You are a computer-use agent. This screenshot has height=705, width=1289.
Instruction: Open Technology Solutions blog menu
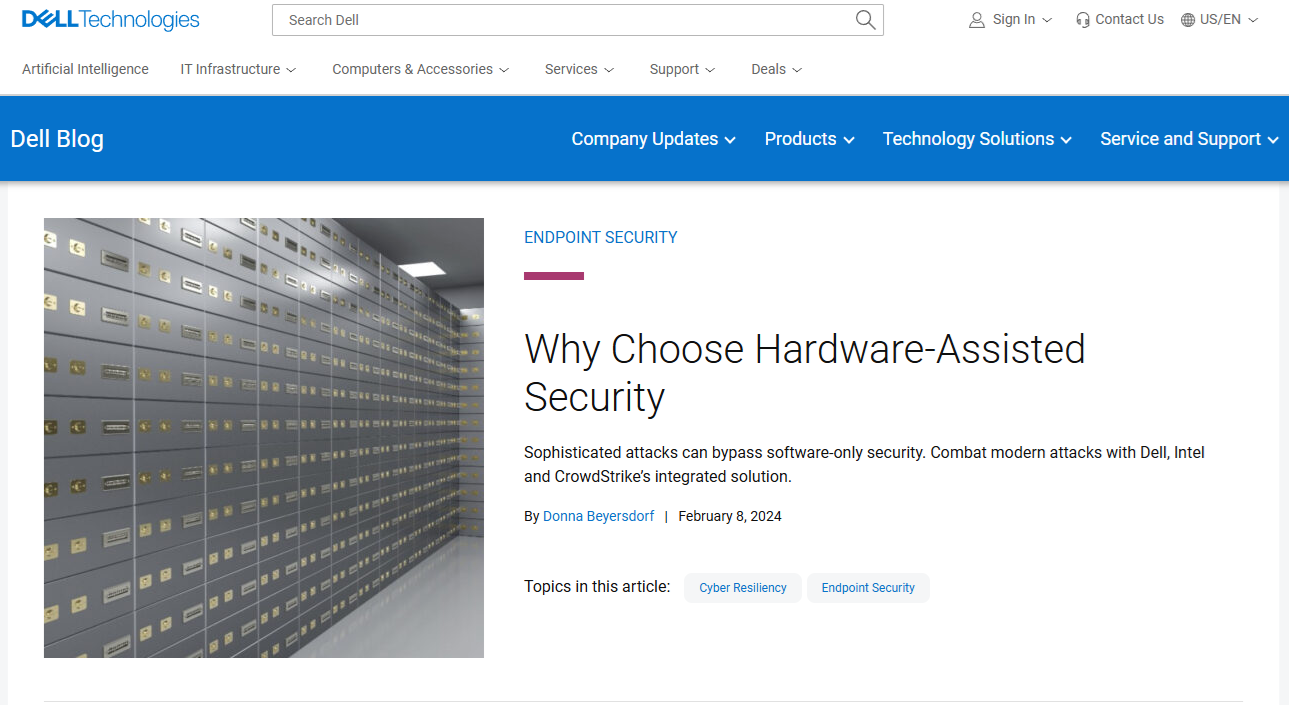(976, 139)
